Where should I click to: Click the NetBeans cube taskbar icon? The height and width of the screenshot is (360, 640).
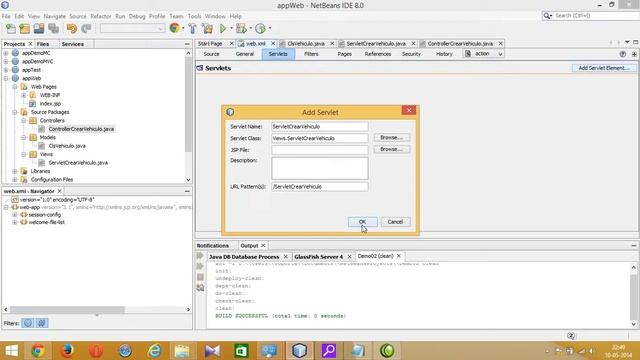pyautogui.click(x=299, y=351)
